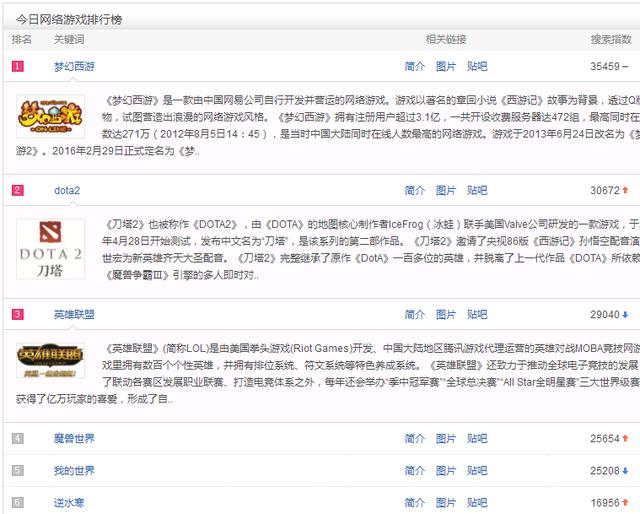The image size is (640, 514).
Task: Click the 今日网络游戏排行榜 heading
Action: click(x=69, y=19)
